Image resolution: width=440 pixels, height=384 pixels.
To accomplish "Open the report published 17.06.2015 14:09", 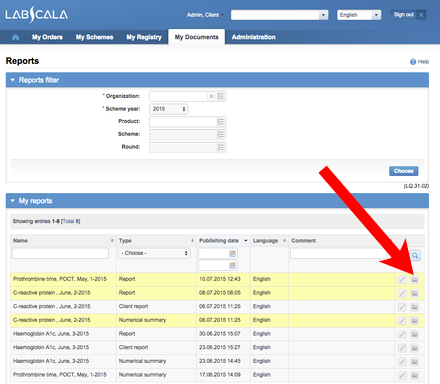I will click(414, 375).
